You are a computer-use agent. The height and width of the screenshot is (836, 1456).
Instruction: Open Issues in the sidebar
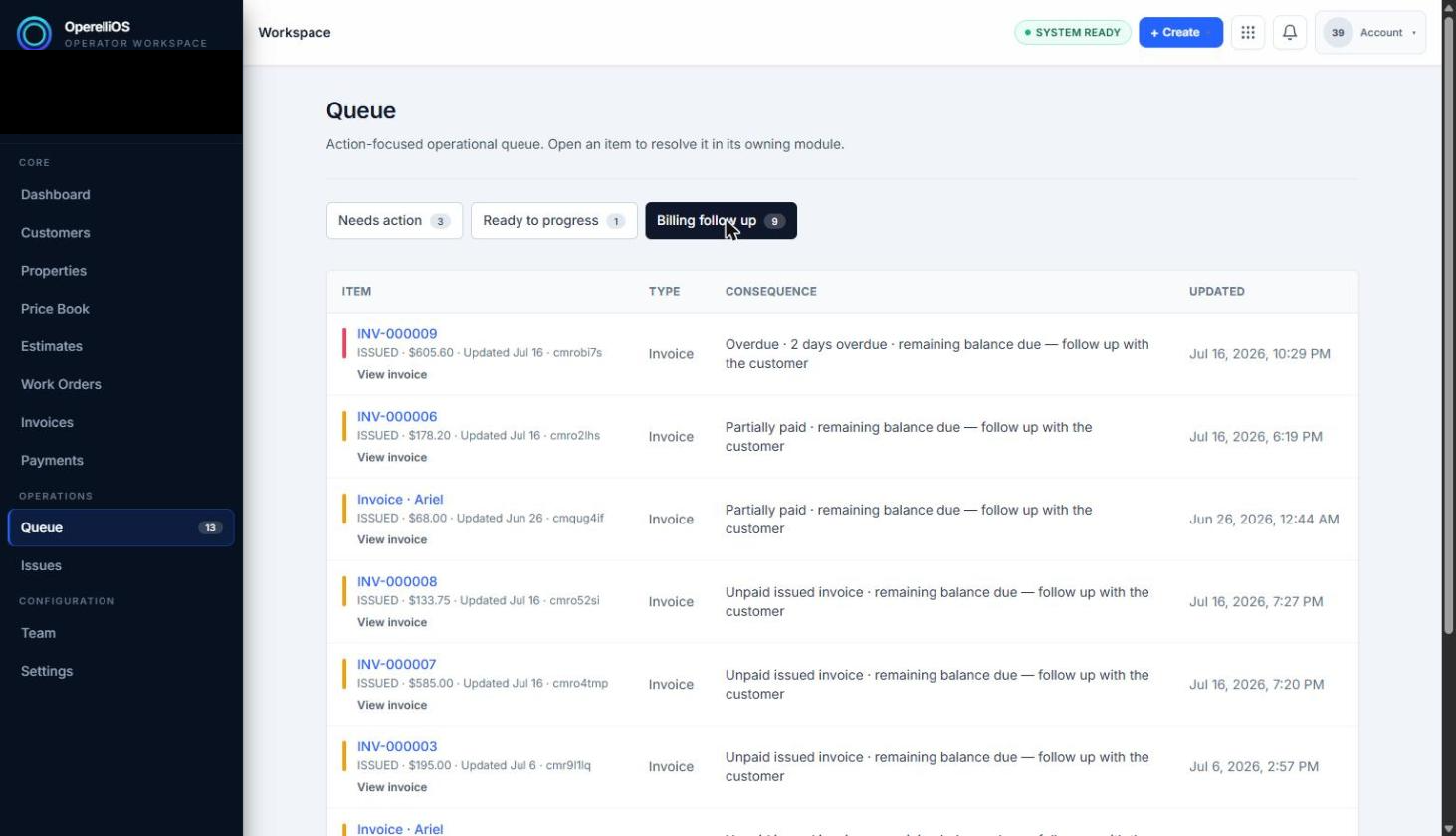[120, 565]
